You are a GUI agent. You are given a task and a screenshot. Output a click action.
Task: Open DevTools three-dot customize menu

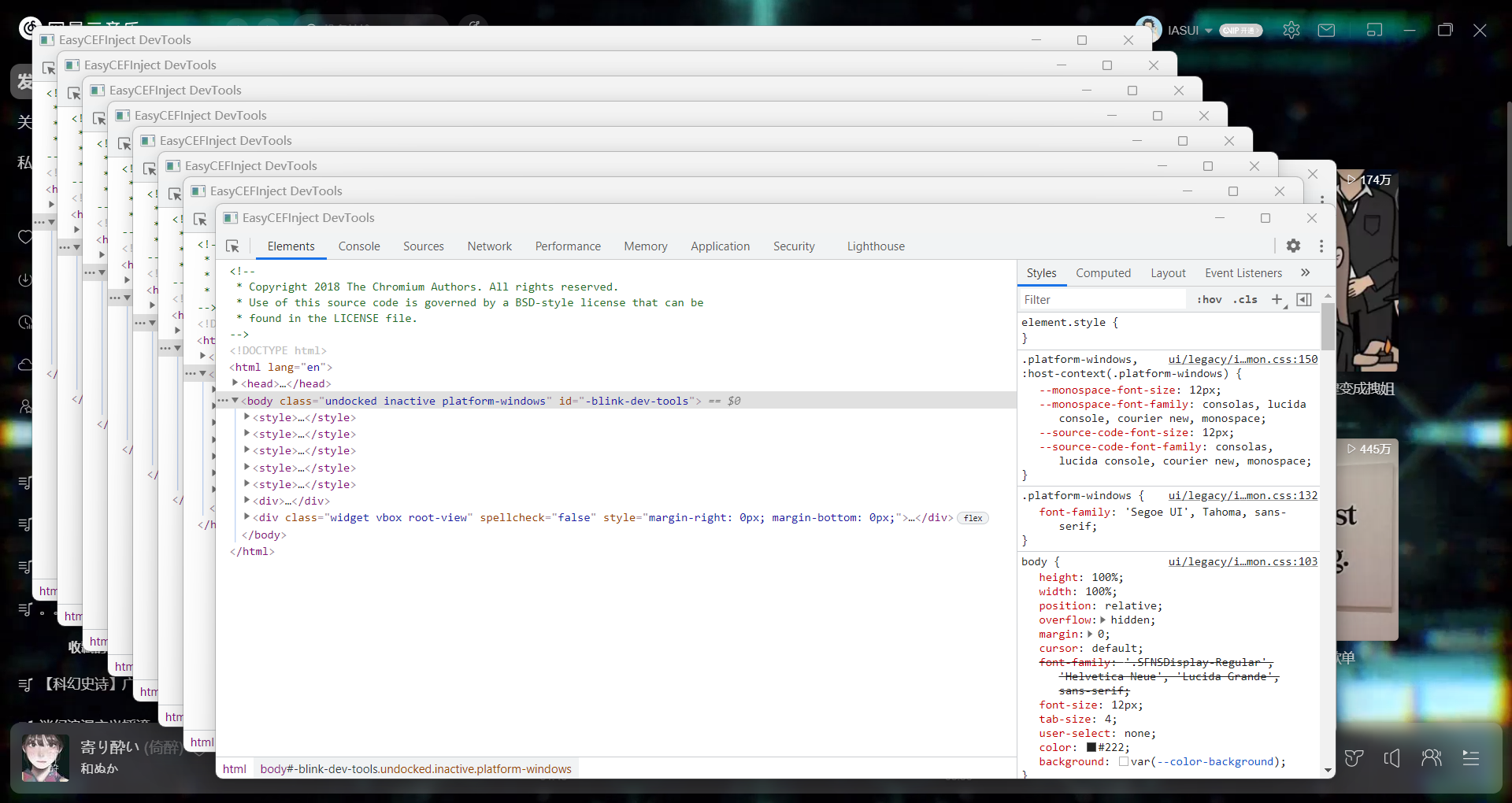(x=1321, y=246)
